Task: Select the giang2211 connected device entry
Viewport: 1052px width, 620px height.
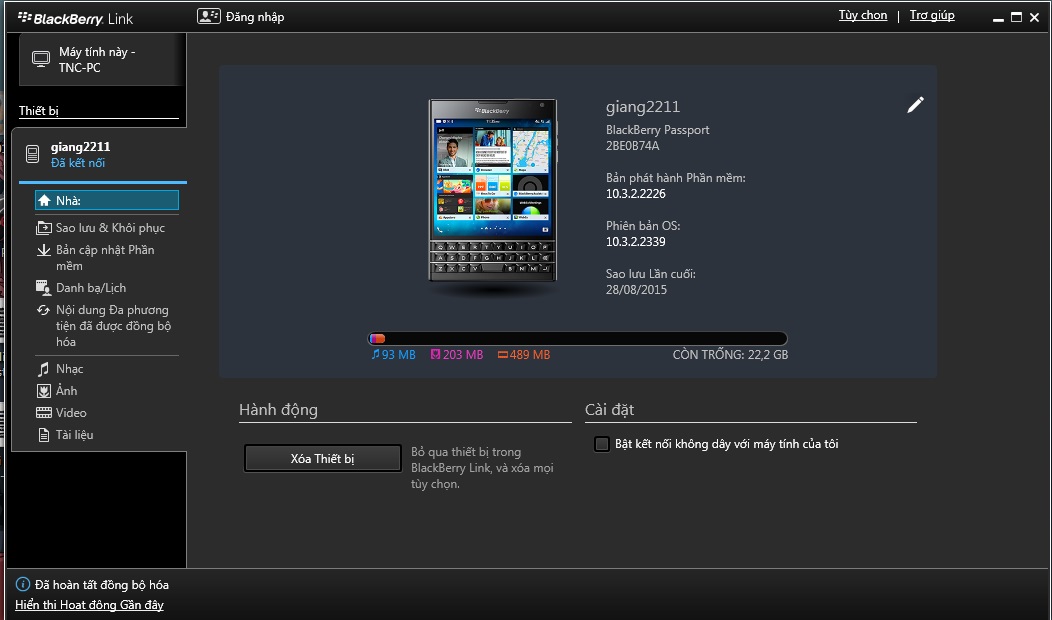Action: coord(80,154)
